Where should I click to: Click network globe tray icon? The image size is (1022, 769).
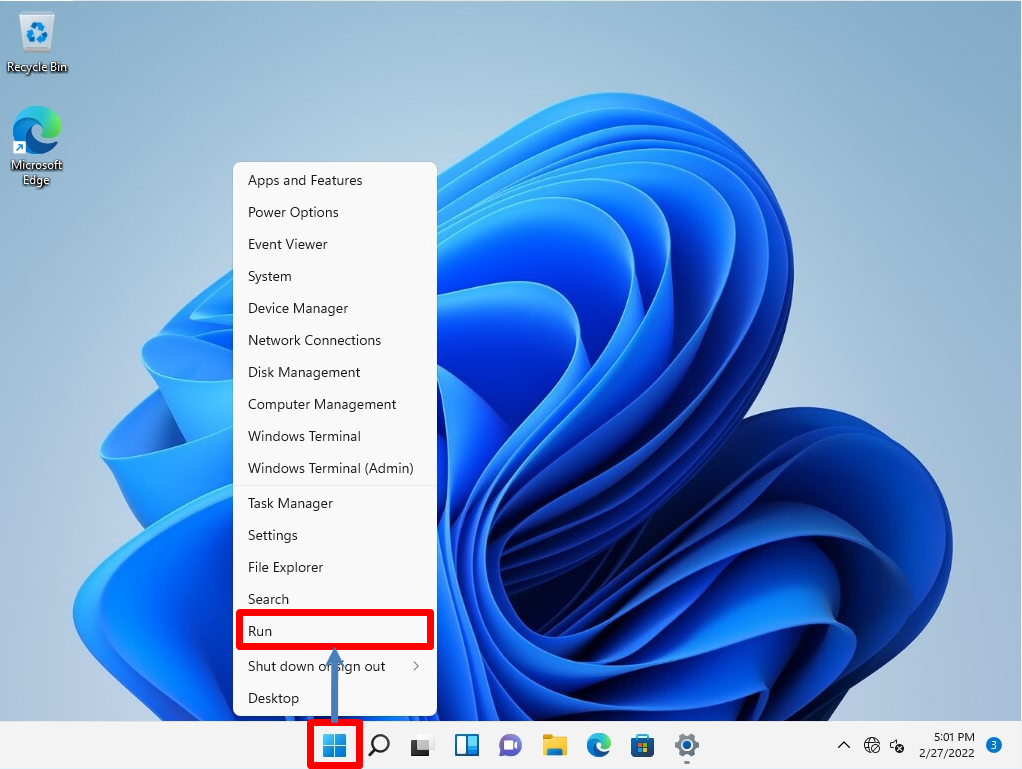click(x=871, y=745)
